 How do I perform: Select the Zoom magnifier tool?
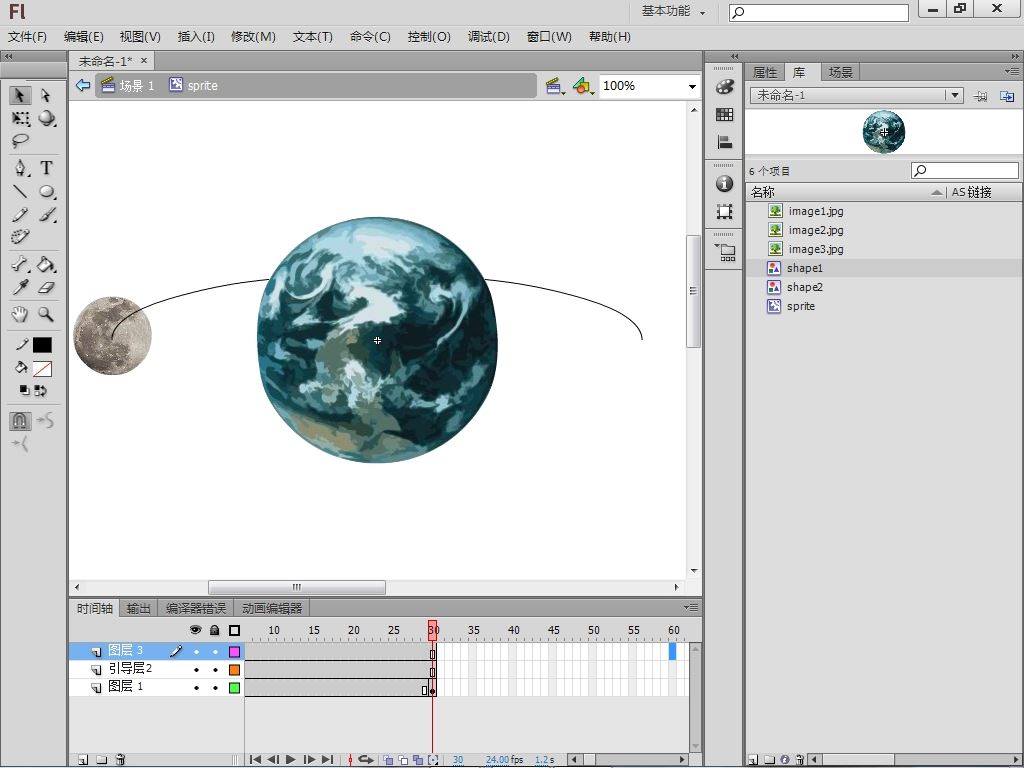click(46, 314)
